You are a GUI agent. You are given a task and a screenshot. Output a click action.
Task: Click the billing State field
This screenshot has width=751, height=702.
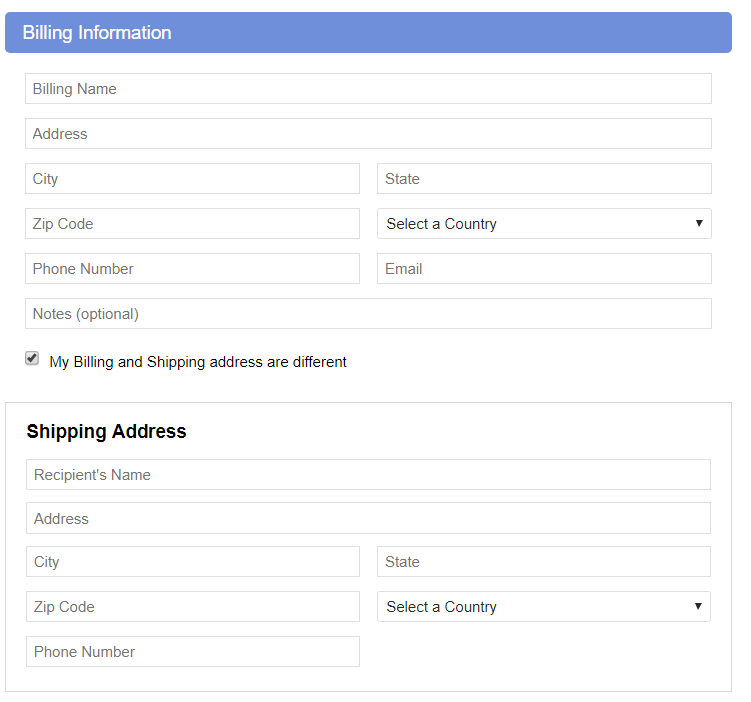[x=544, y=179]
